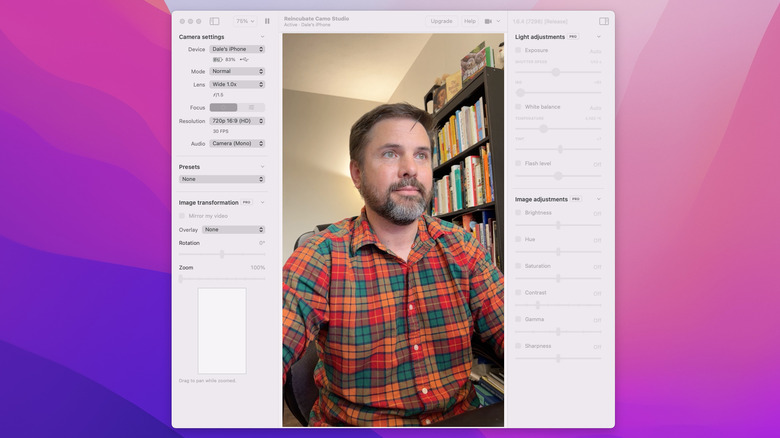This screenshot has width=780, height=438.
Task: Collapse the Image transformation section
Action: click(x=262, y=203)
